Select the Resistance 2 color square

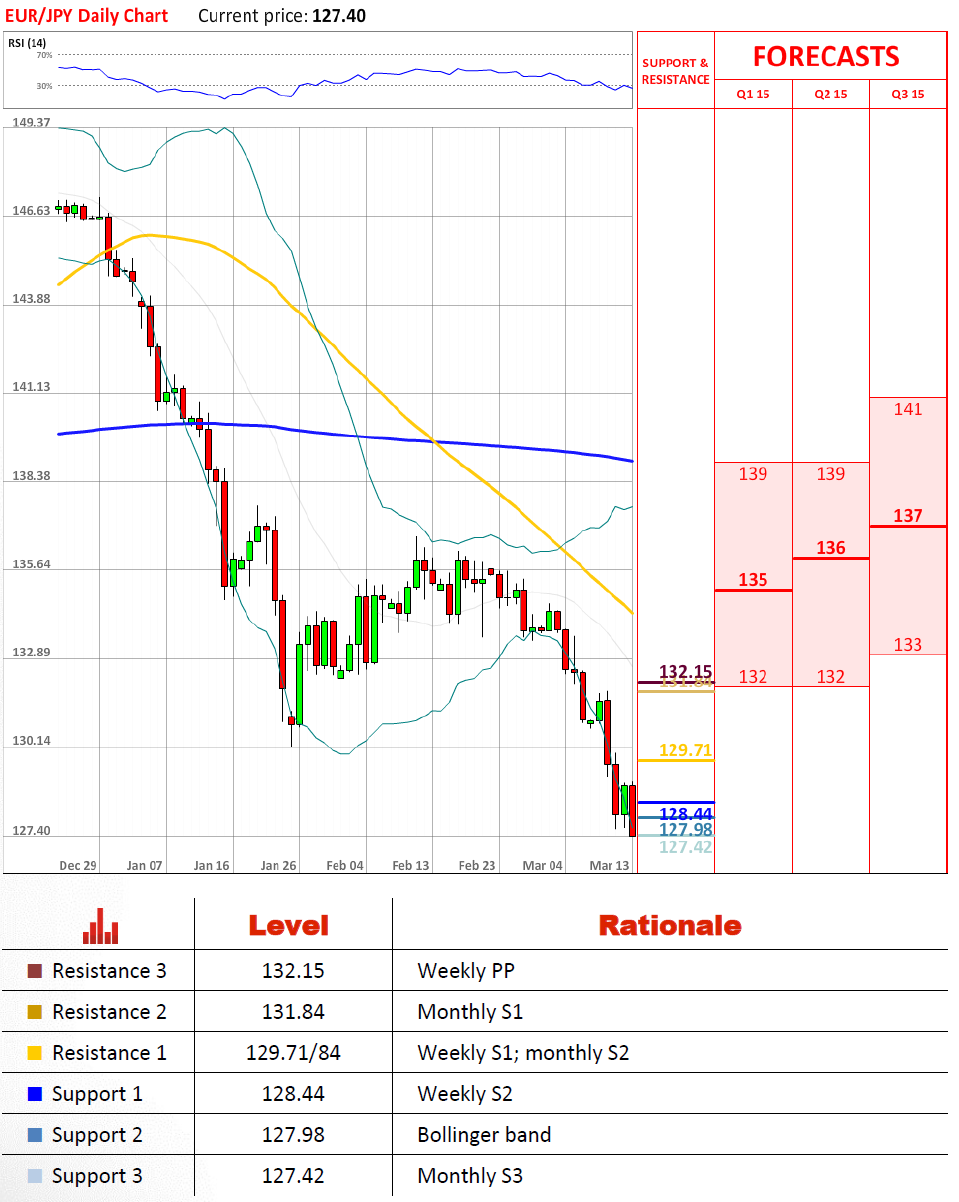click(35, 1012)
